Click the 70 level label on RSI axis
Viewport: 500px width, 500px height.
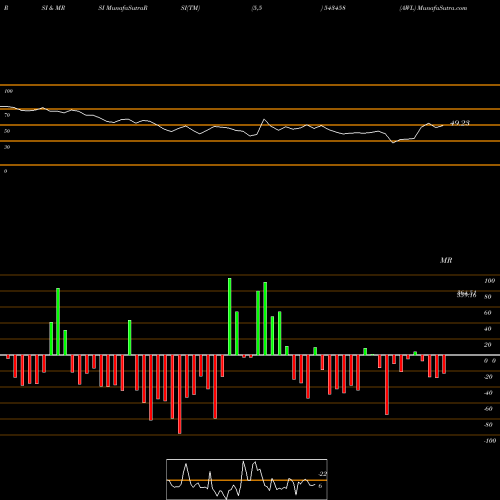click(7, 115)
